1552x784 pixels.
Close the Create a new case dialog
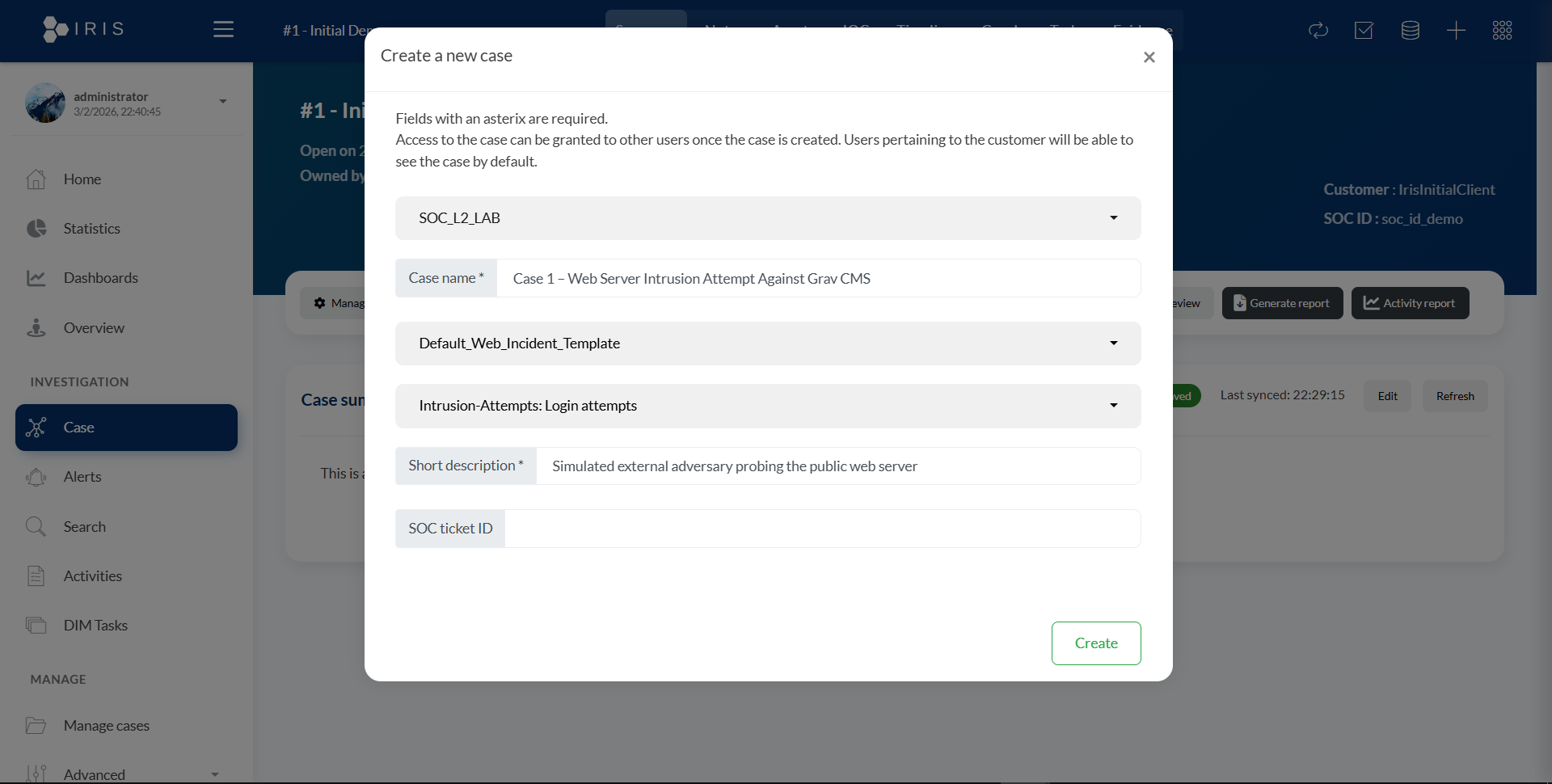tap(1149, 57)
